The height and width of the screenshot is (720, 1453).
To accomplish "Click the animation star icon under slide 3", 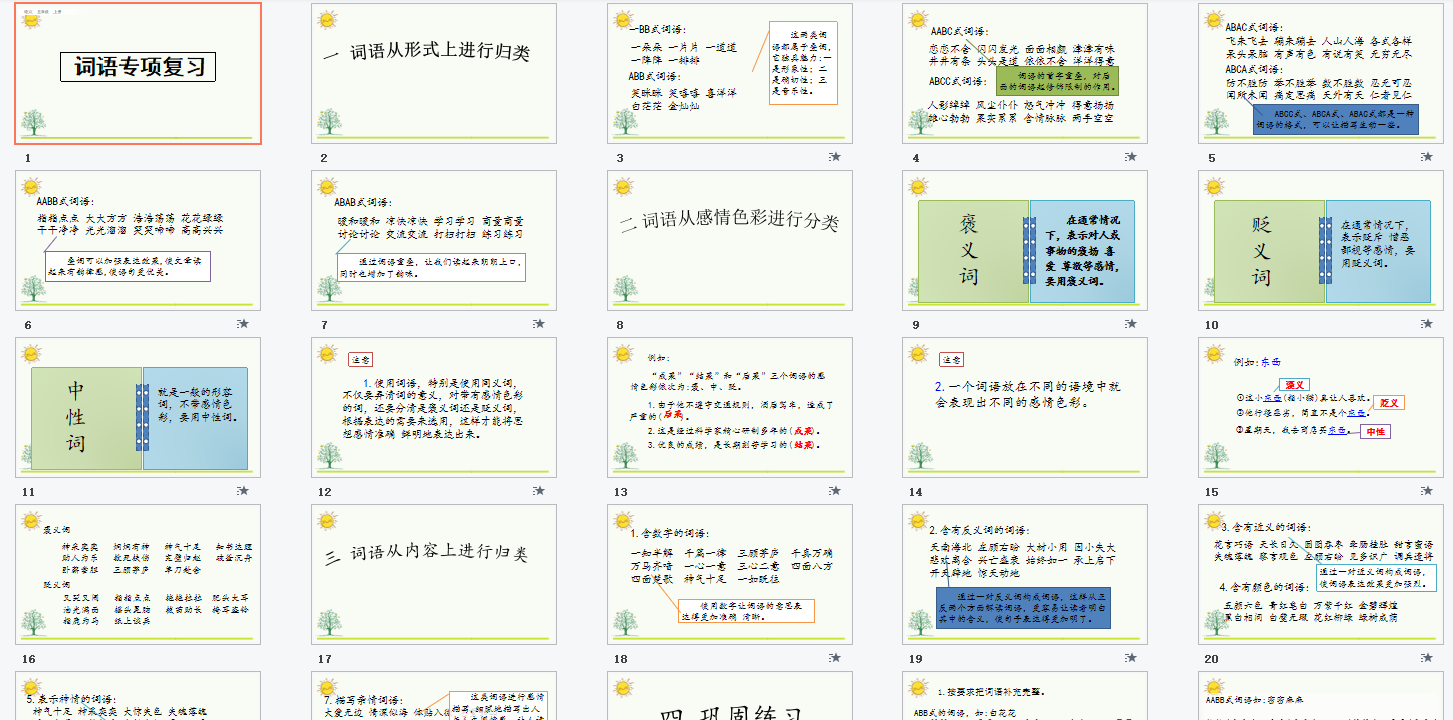I will (836, 157).
